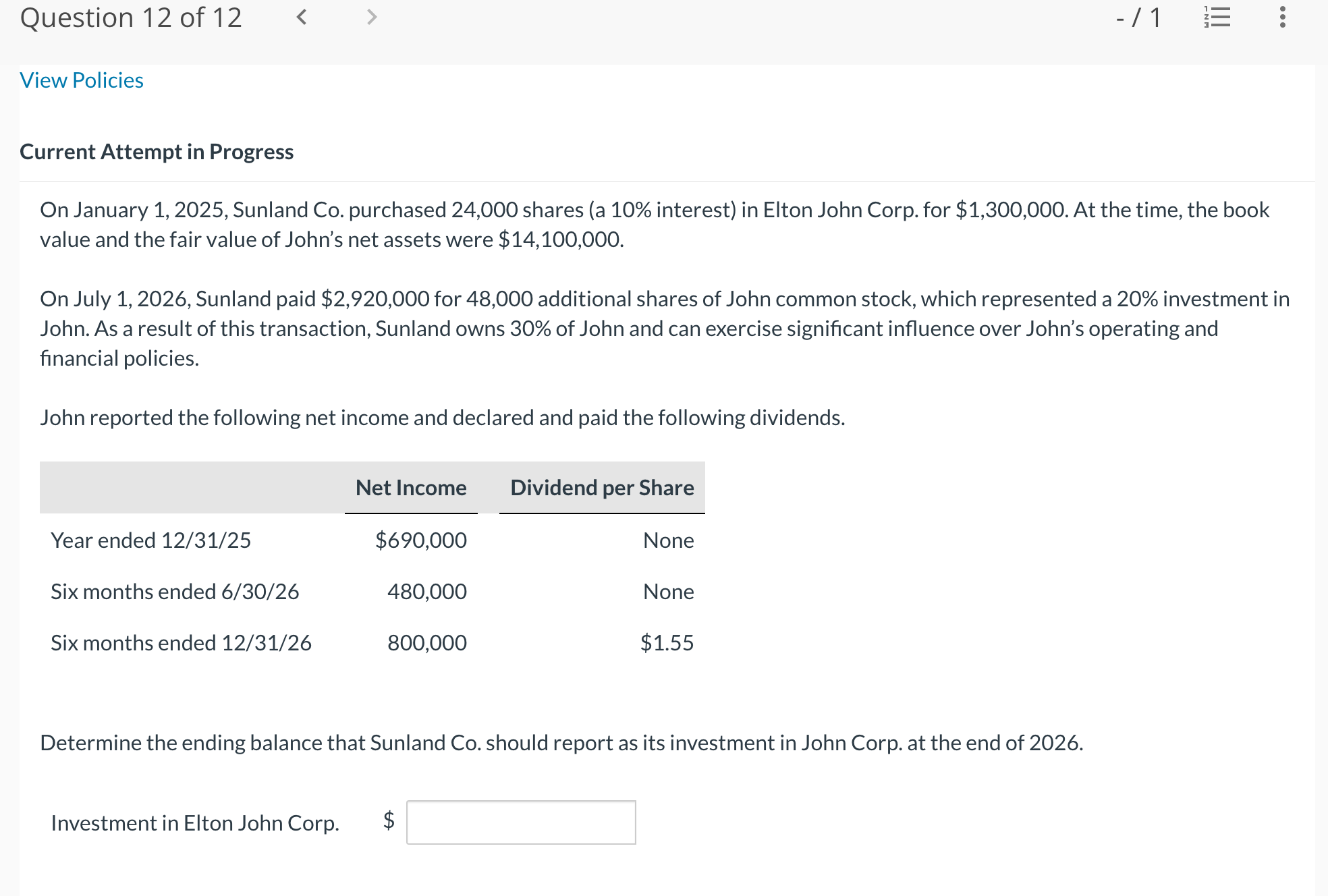The image size is (1328, 896).
Task: Click the Net Income column header
Action: (411, 487)
